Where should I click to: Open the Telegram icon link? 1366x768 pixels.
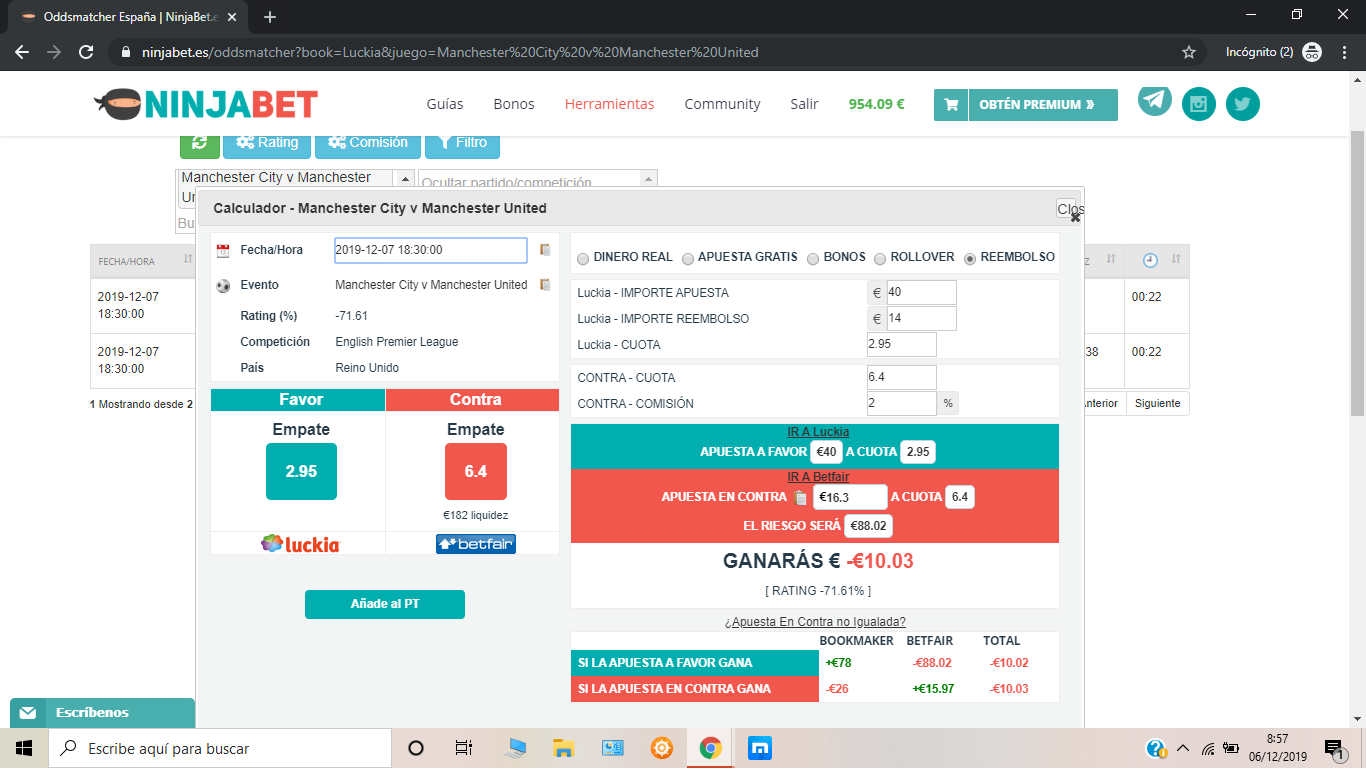[x=1155, y=100]
